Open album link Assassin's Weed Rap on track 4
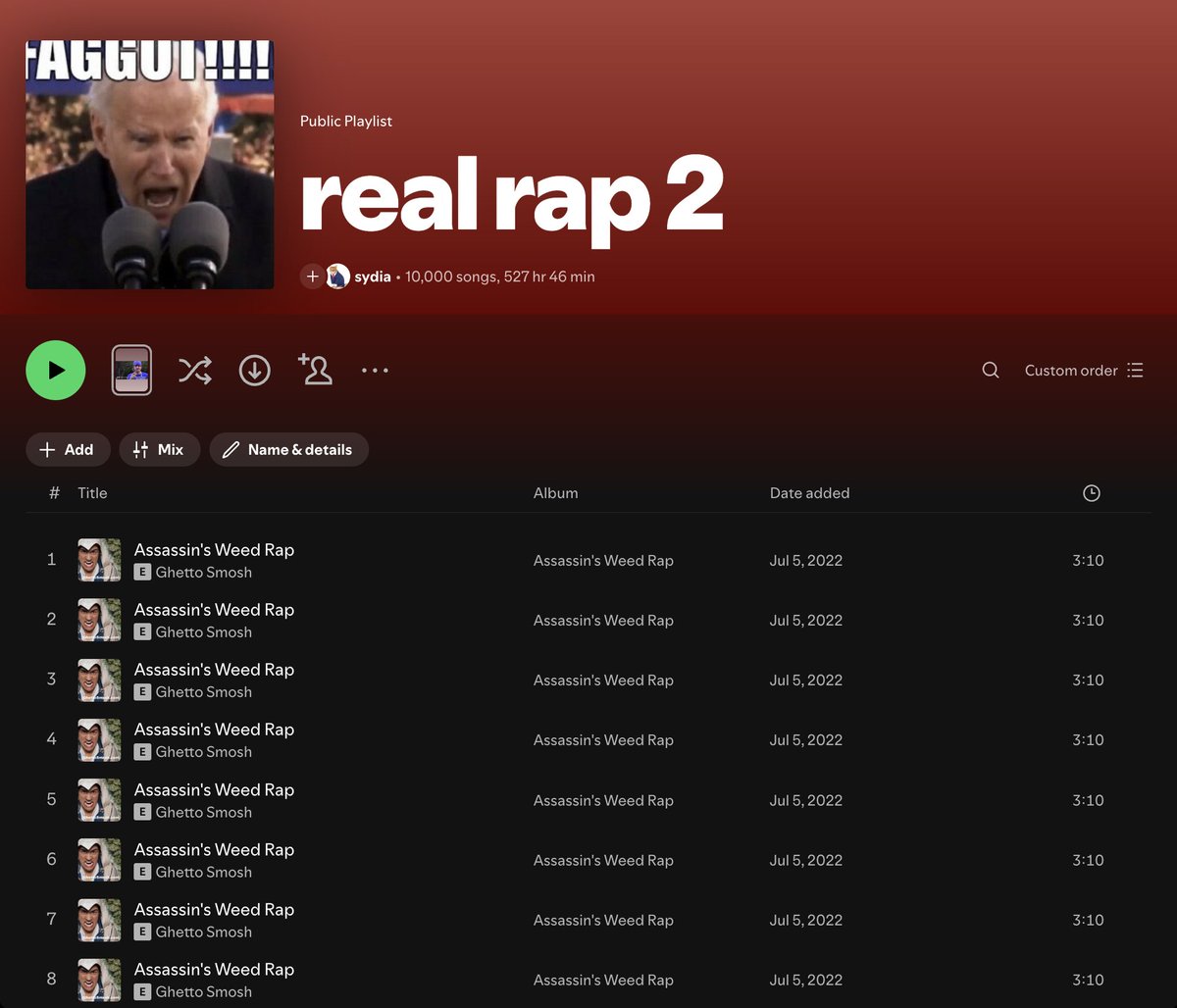The width and height of the screenshot is (1177, 1008). point(603,740)
